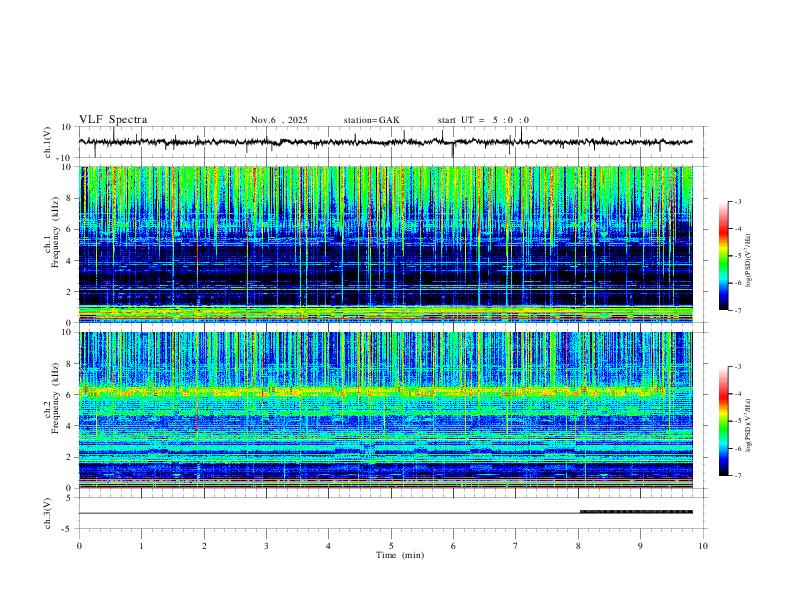
Task: Click time-axis tick label '3'
Action: click(x=266, y=546)
